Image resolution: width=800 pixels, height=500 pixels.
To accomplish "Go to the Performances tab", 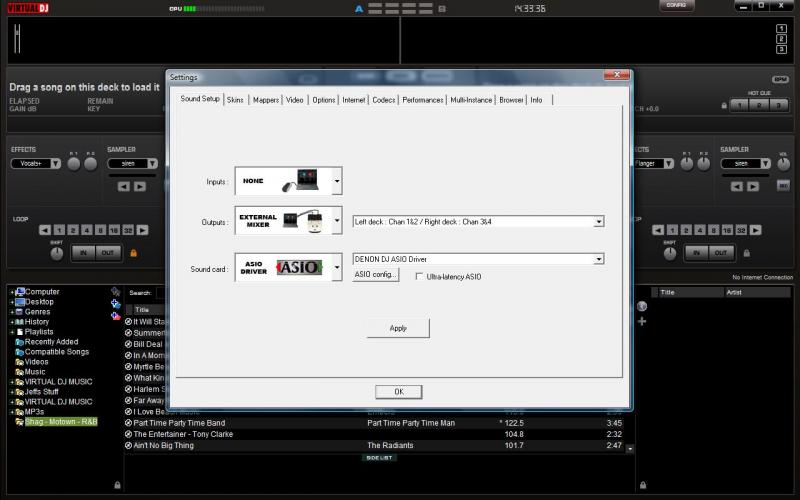I will coord(422,100).
